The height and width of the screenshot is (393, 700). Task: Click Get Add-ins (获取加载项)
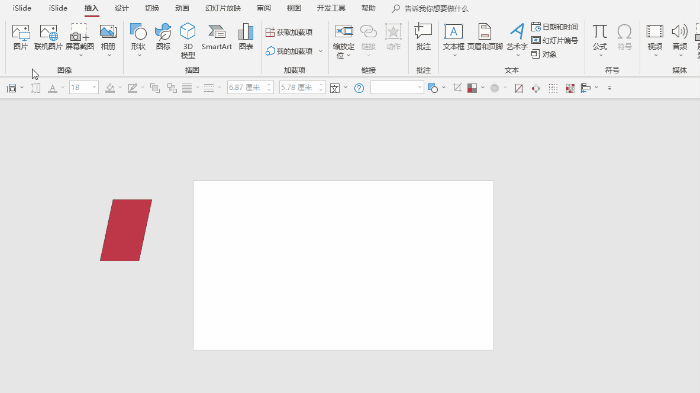click(x=289, y=33)
